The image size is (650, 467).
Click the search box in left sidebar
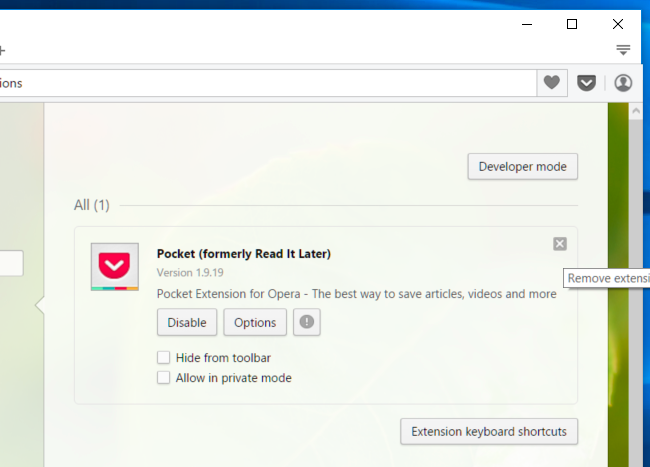(12, 263)
